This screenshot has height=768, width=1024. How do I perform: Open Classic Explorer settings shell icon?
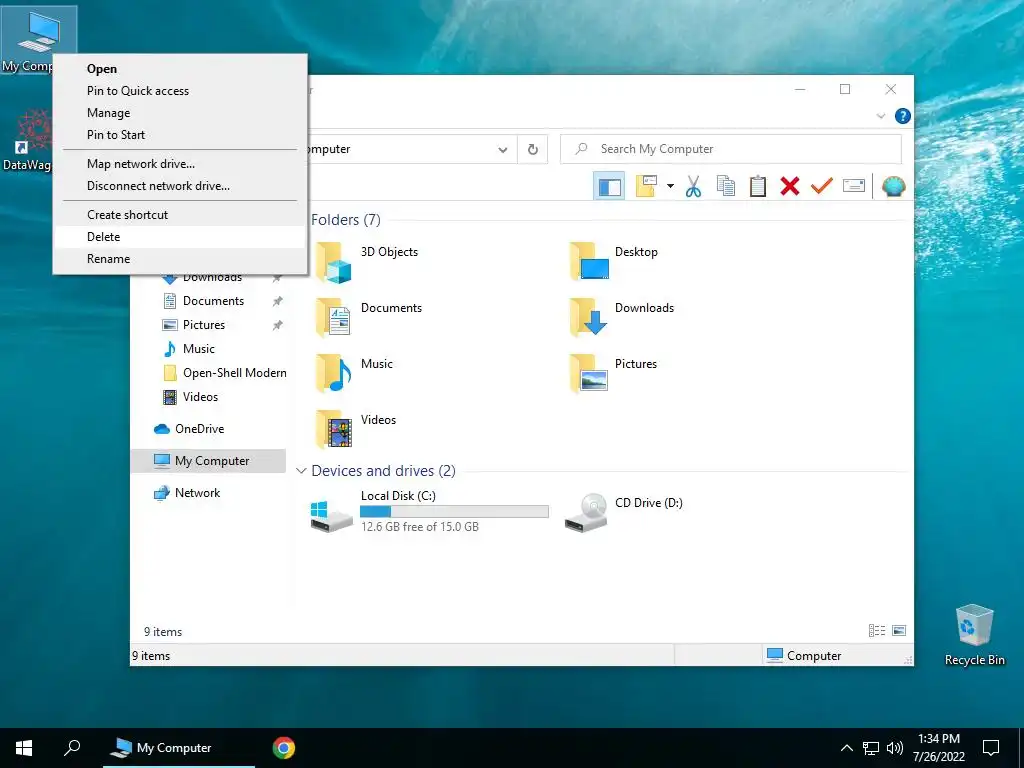[893, 187]
